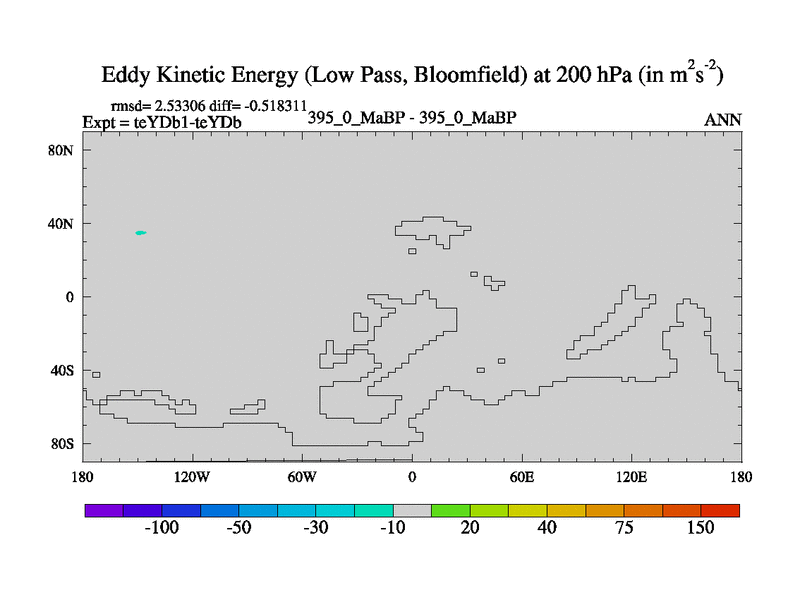
Task: Select the 120W longitude axis label
Action: [191, 476]
